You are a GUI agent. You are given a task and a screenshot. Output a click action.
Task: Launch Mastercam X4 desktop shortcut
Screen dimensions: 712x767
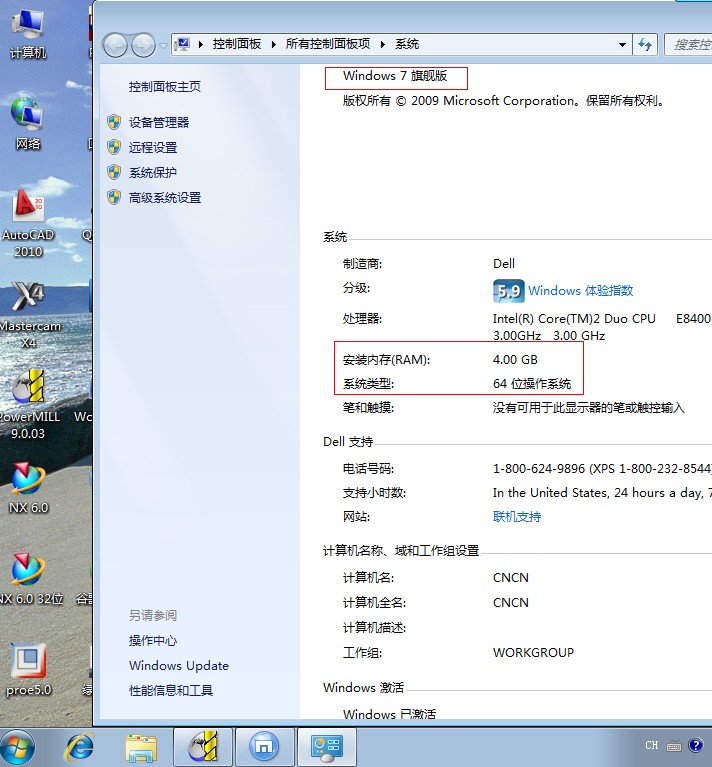point(29,314)
